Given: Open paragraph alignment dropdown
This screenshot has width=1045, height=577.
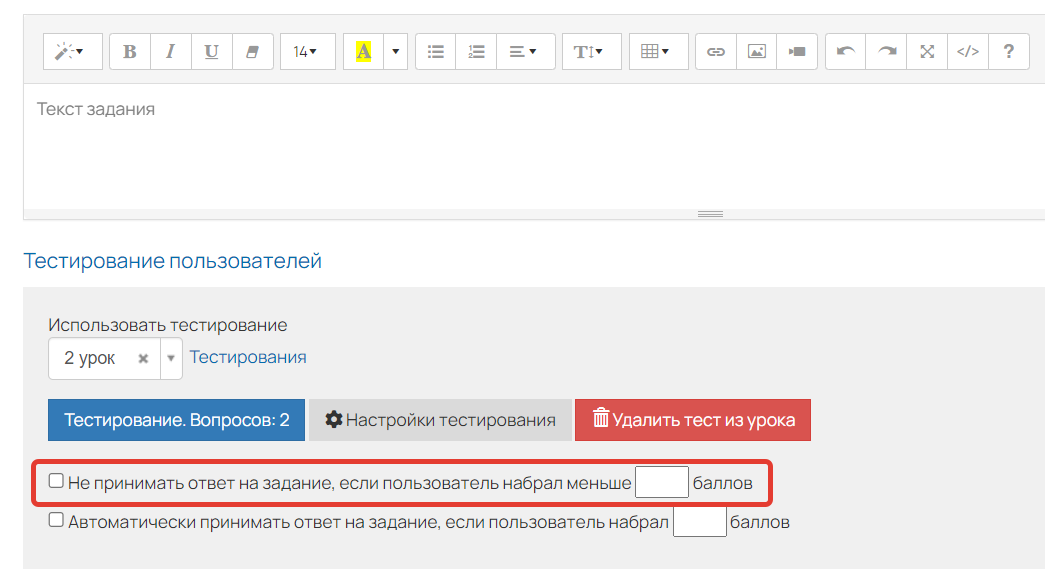Looking at the screenshot, I should point(525,51).
